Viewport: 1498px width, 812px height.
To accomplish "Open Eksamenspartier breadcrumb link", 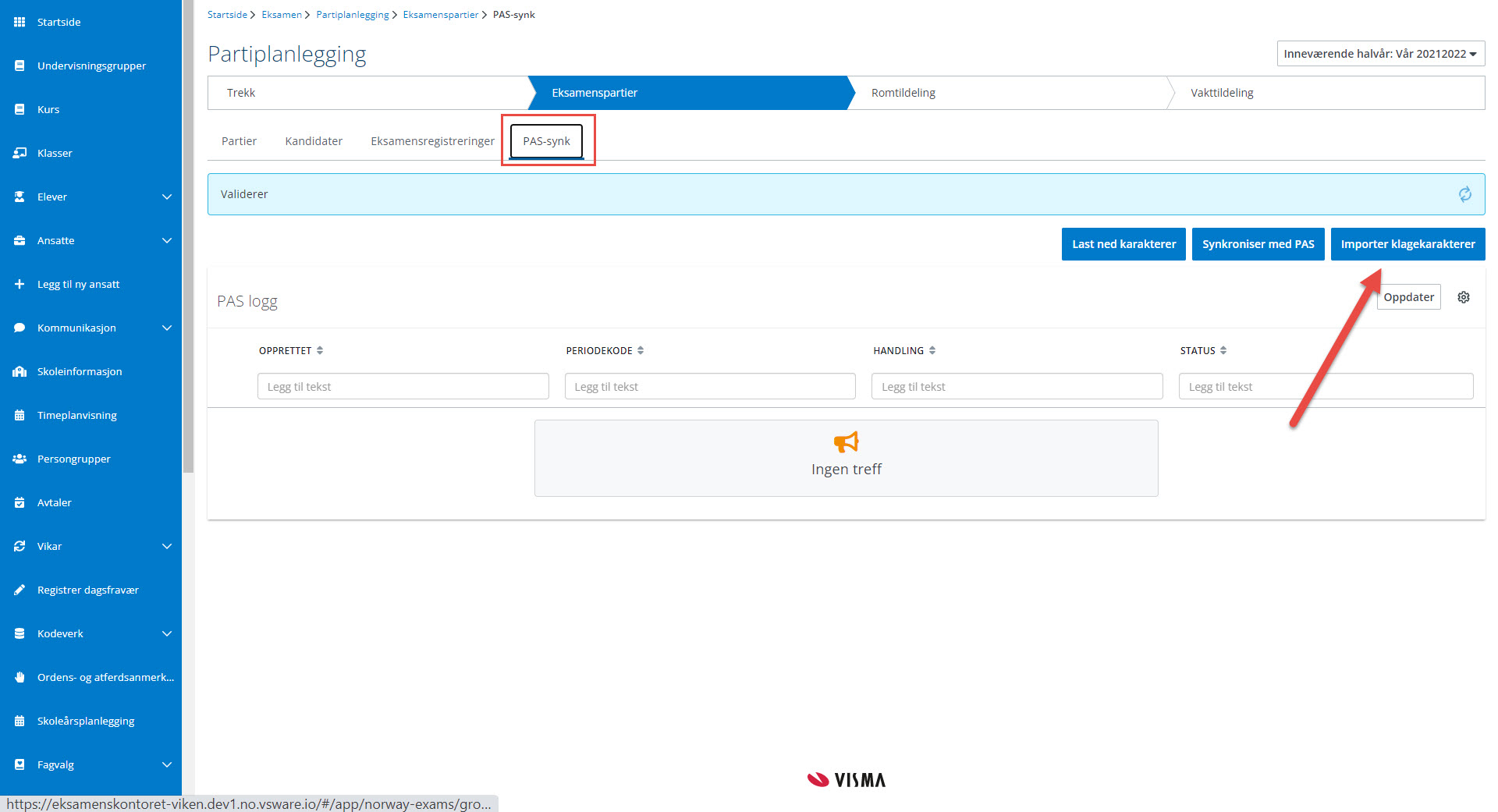I will pyautogui.click(x=440, y=15).
